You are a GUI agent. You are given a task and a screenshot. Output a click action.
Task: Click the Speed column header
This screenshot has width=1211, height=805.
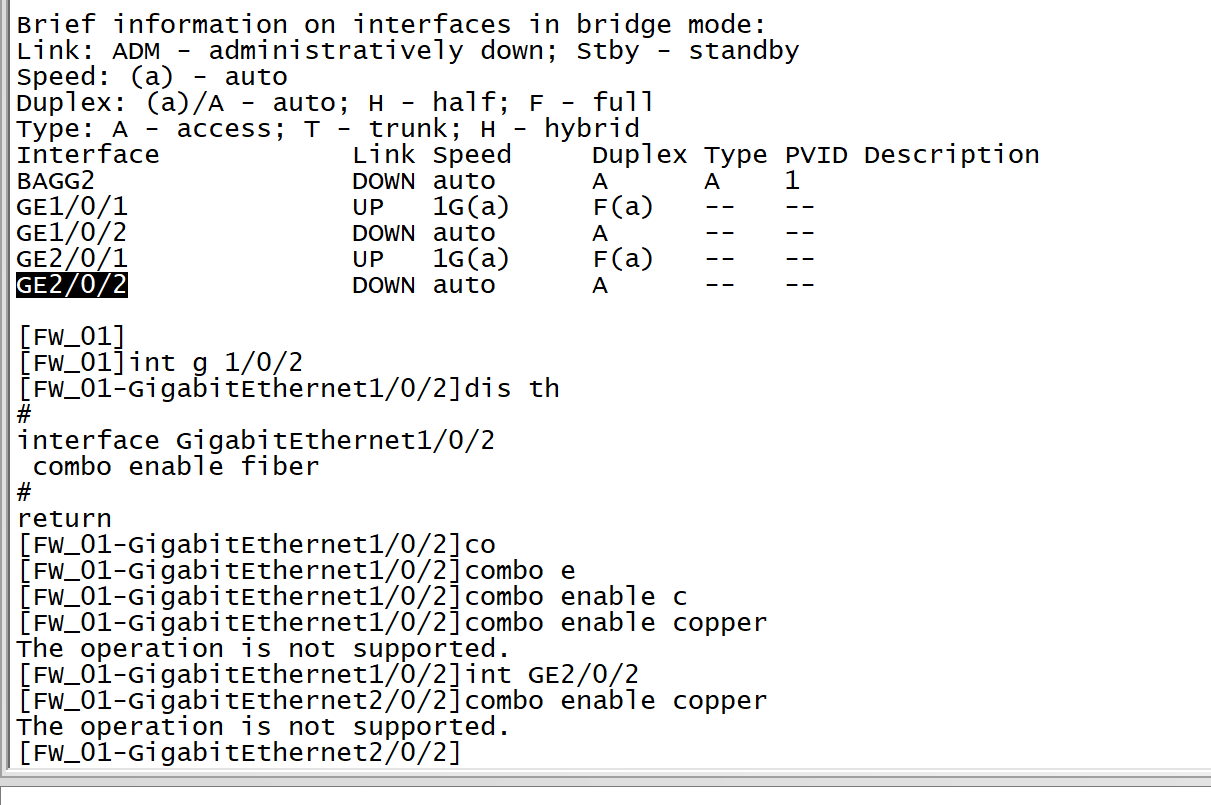pyautogui.click(x=472, y=155)
